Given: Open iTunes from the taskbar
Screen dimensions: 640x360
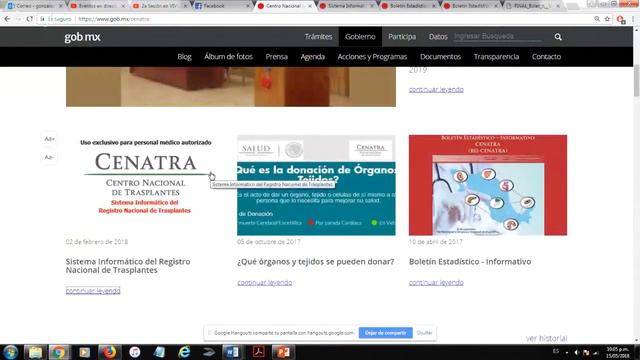Looking at the screenshot, I should click(135, 352).
